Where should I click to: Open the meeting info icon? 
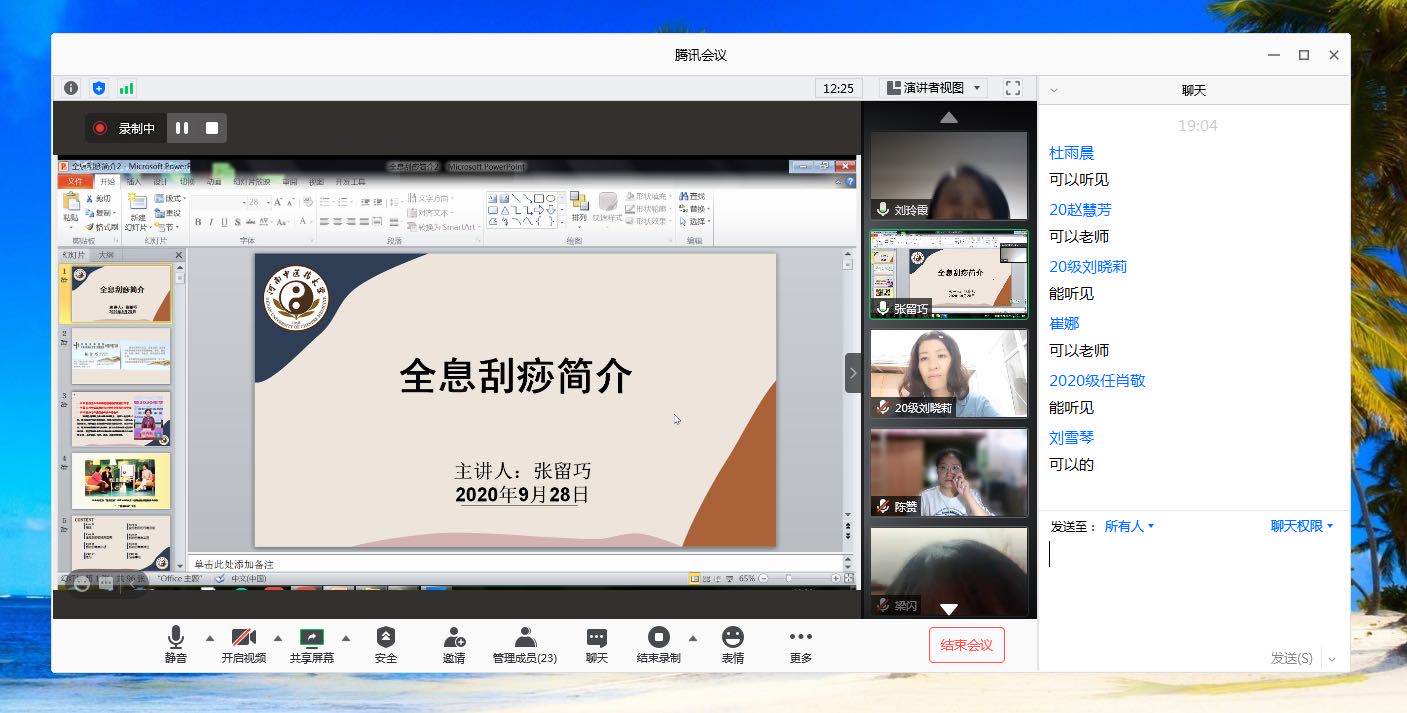pos(71,88)
